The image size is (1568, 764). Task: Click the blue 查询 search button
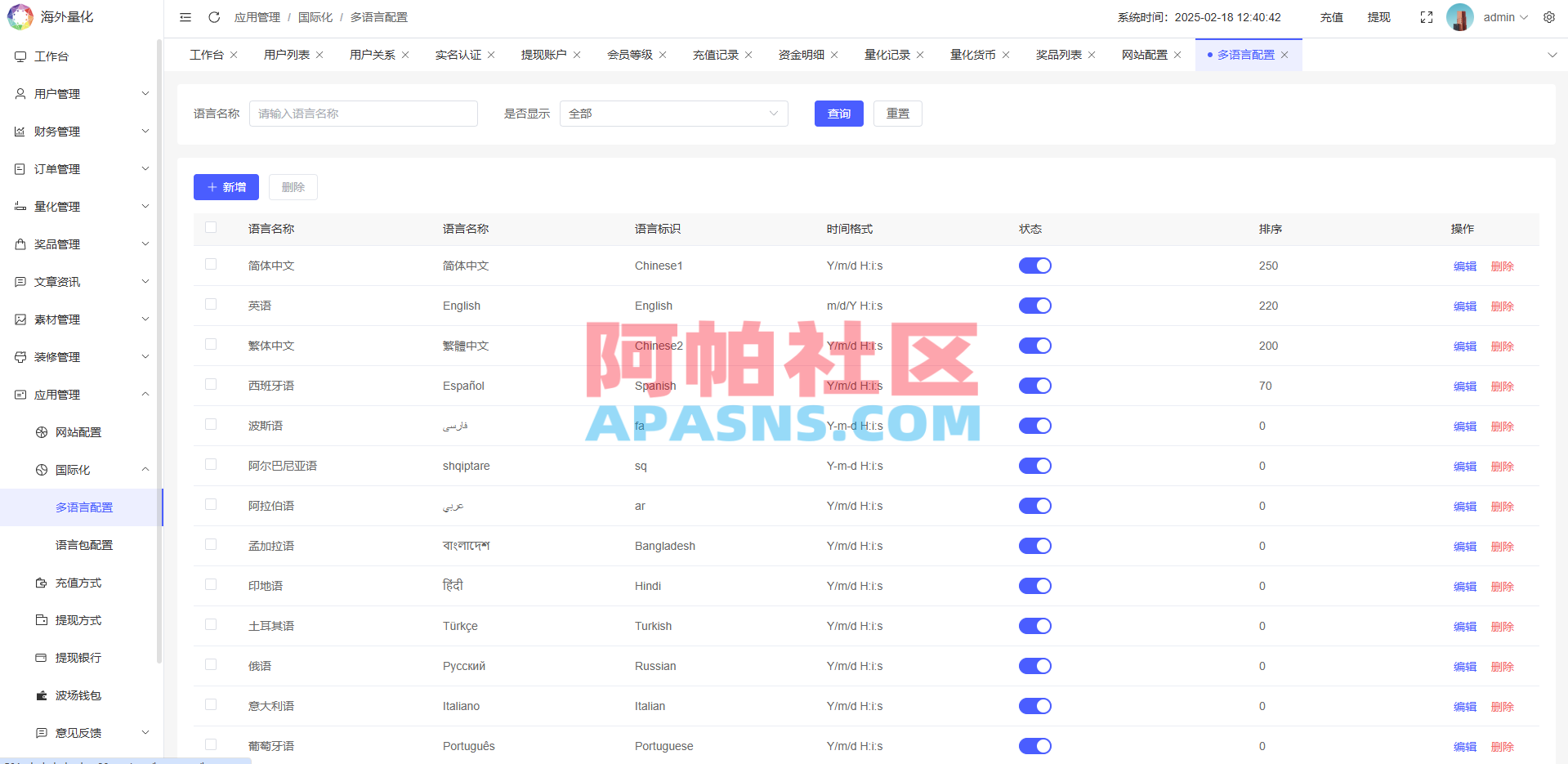pos(838,113)
